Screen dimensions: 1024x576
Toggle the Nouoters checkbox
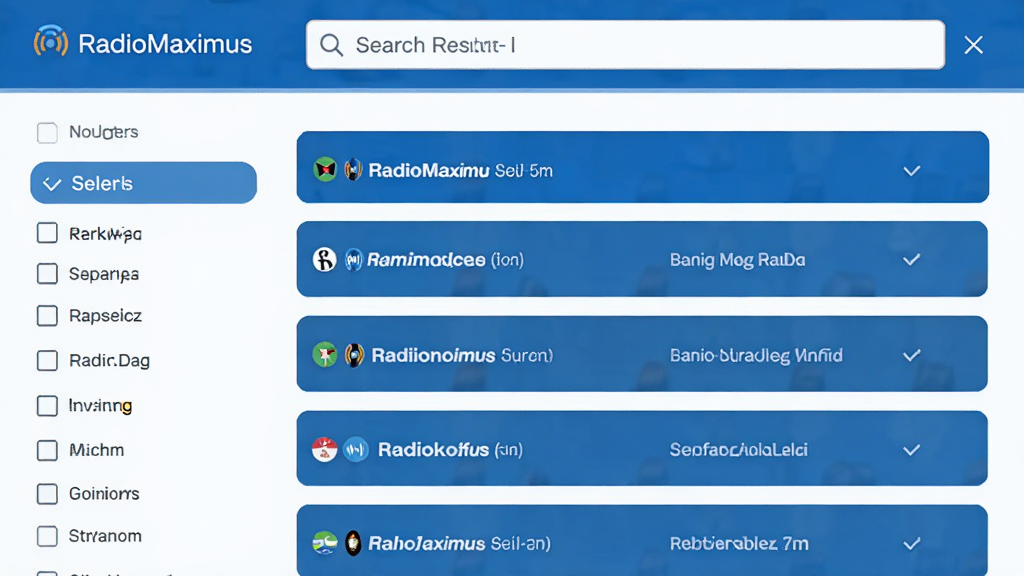point(47,133)
